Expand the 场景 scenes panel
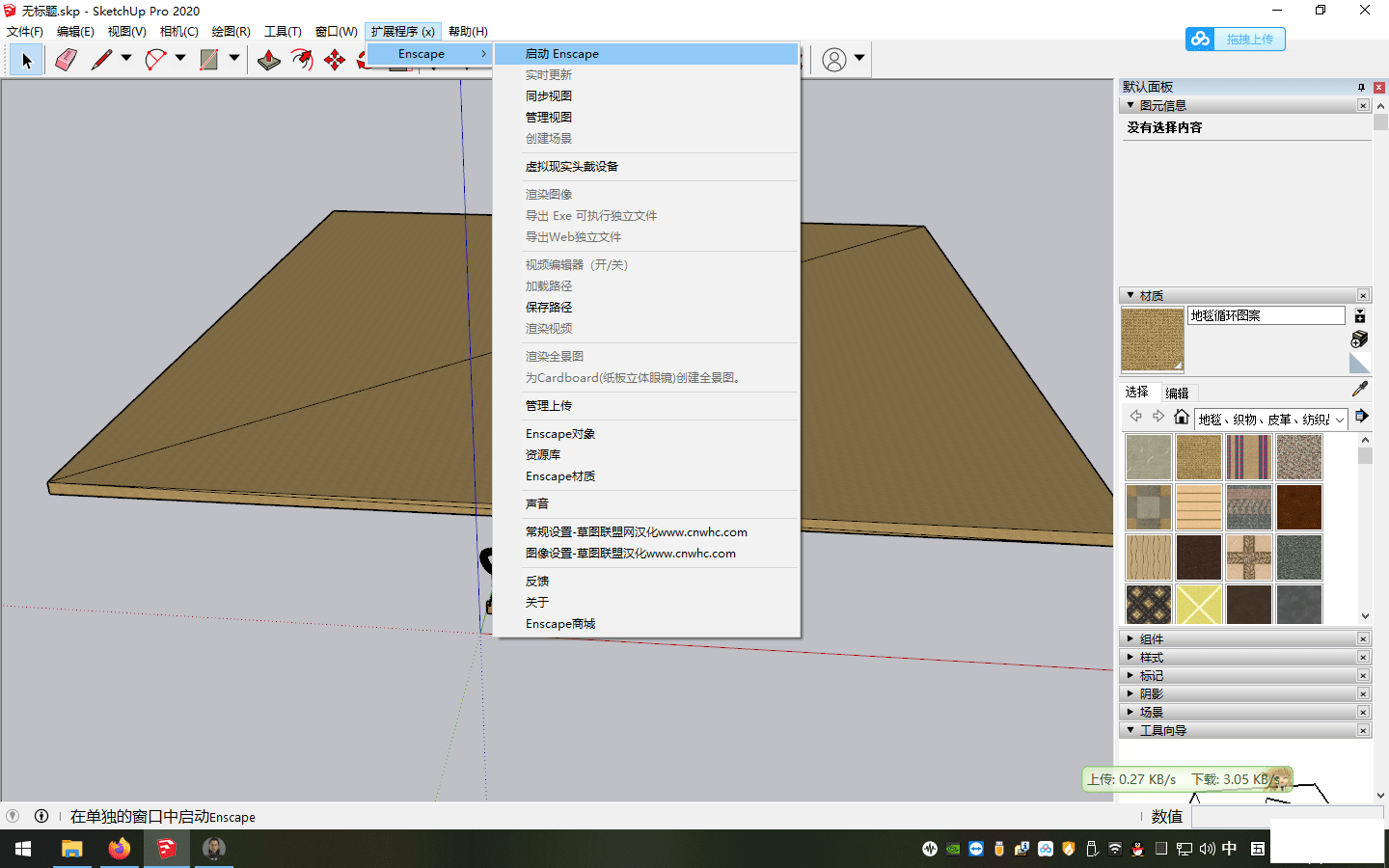This screenshot has height=868, width=1389. [1130, 712]
